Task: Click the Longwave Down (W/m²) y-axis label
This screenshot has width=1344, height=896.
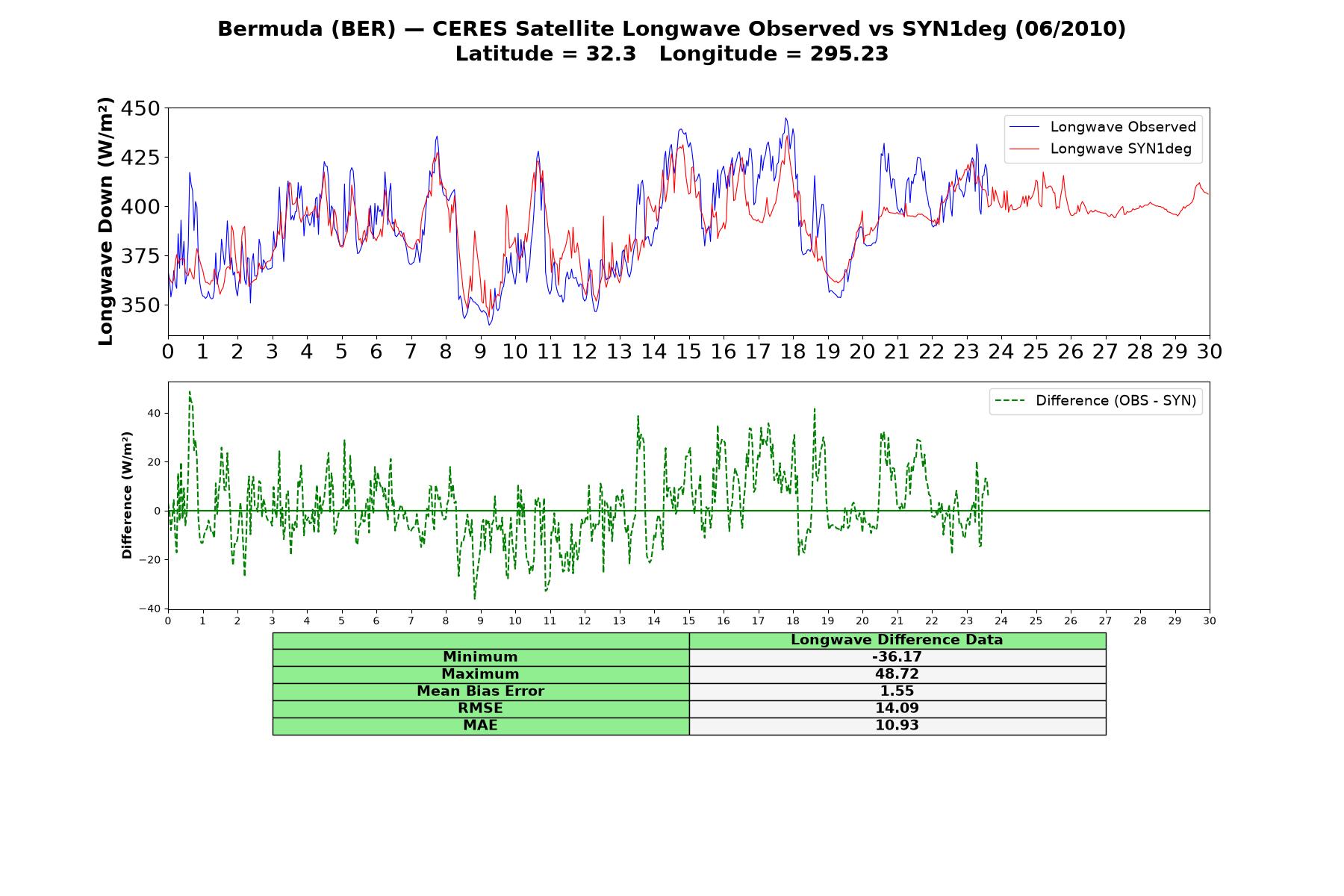Action: [105, 221]
